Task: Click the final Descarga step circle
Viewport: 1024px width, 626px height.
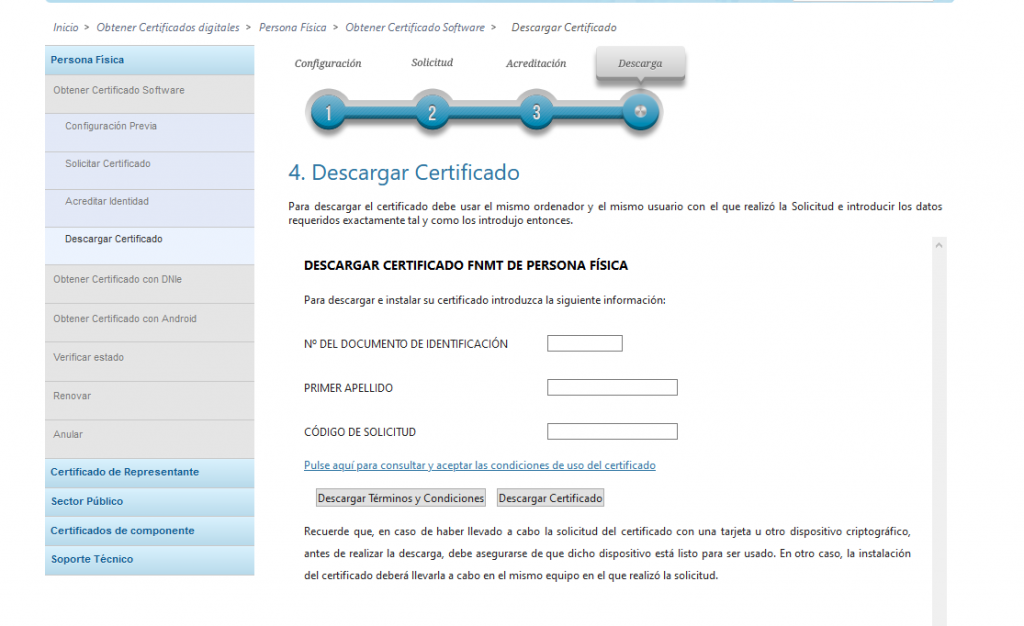Action: tap(640, 112)
